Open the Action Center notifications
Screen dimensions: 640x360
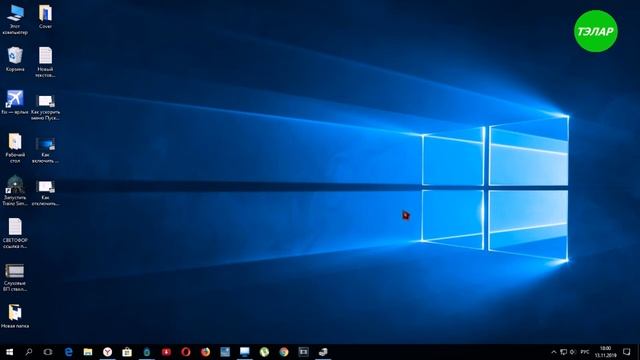[x=627, y=352]
